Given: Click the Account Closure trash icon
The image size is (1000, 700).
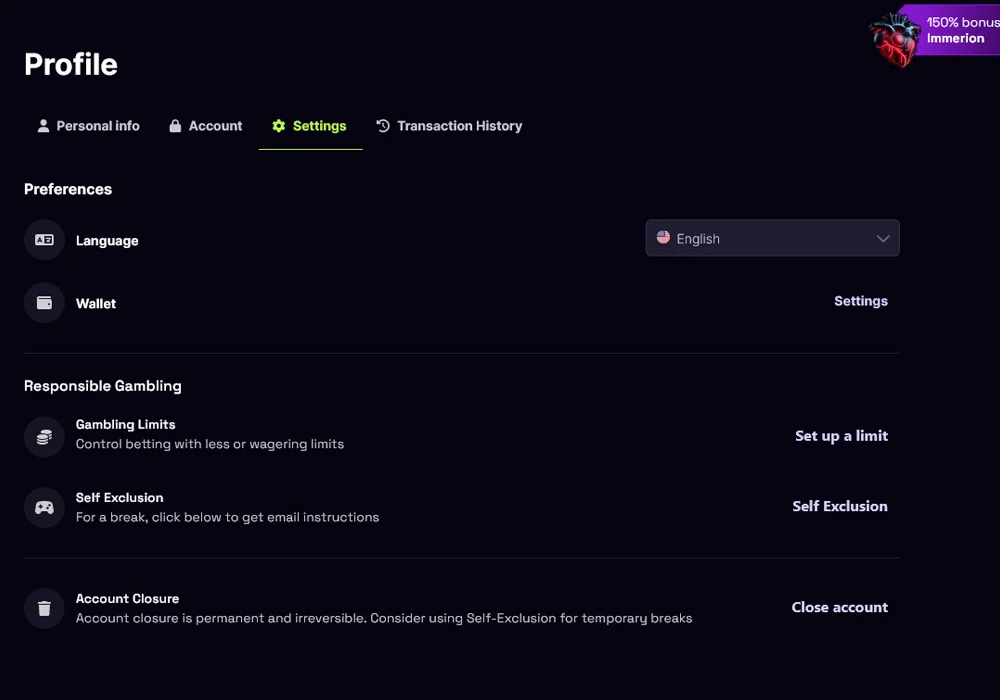Looking at the screenshot, I should coord(44,608).
